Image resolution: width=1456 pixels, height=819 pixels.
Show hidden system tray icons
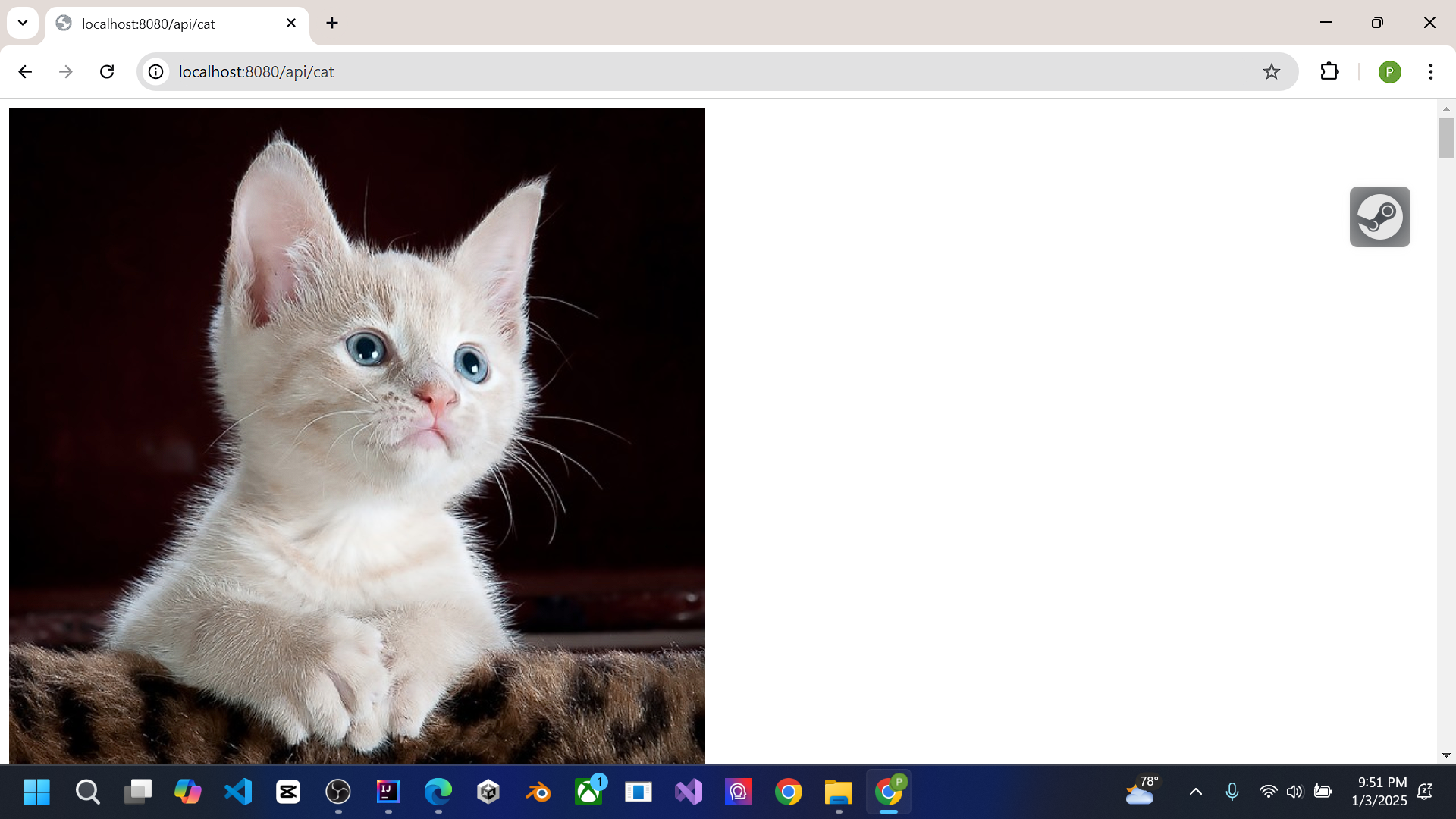(x=1196, y=792)
